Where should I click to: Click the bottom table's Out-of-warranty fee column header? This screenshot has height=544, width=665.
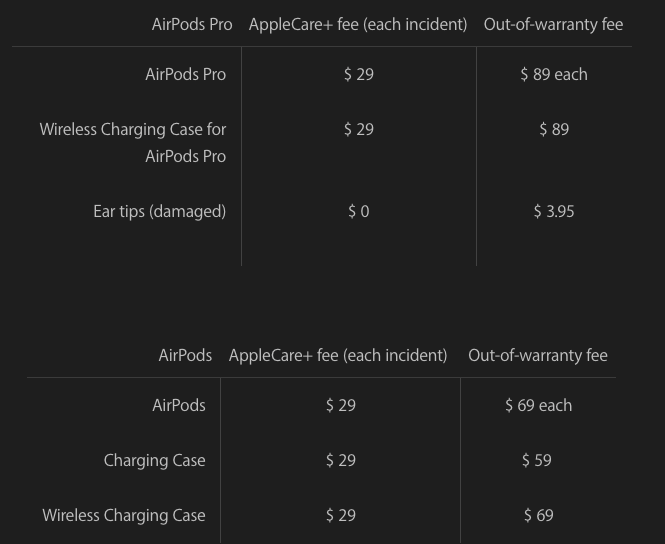click(537, 355)
